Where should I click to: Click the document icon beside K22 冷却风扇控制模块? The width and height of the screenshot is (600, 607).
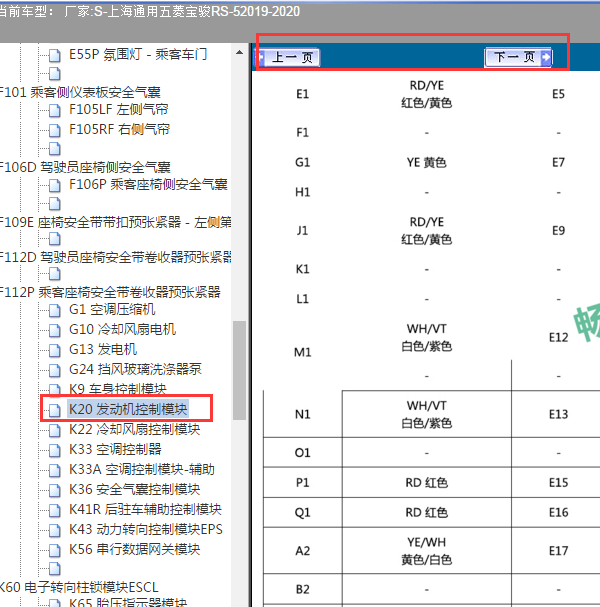[55, 430]
